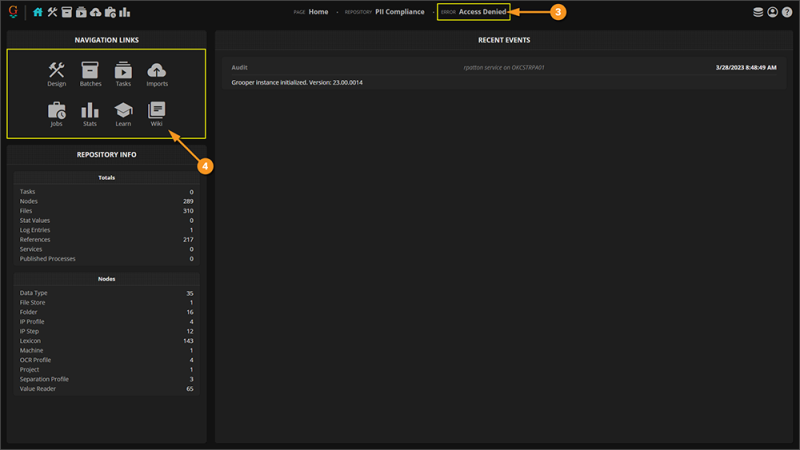Click the OCR Profile node row
Screen dimensions: 800x450
107,360
